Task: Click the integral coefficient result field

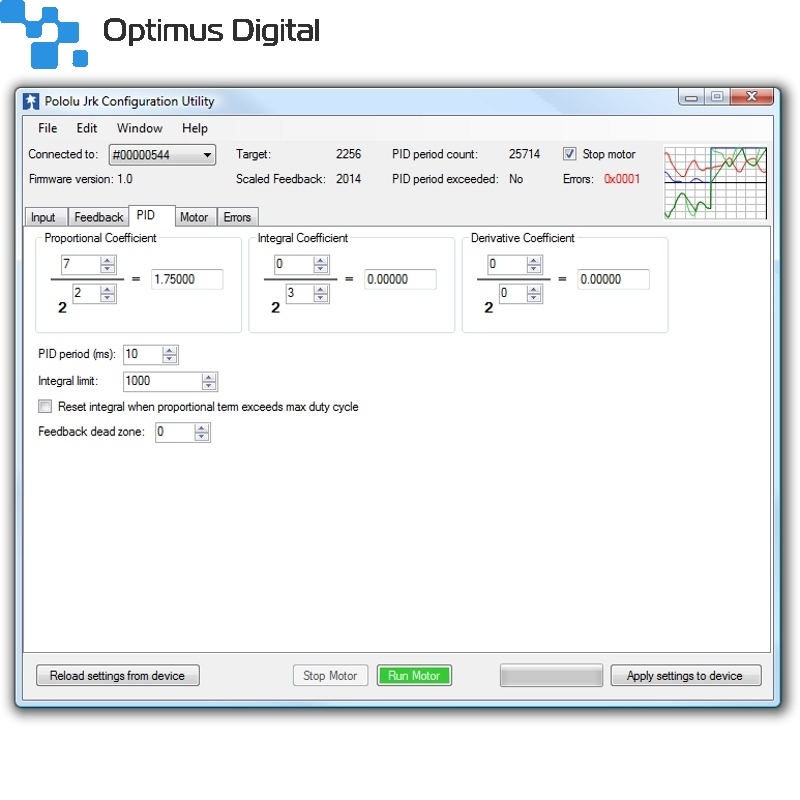Action: coord(400,279)
